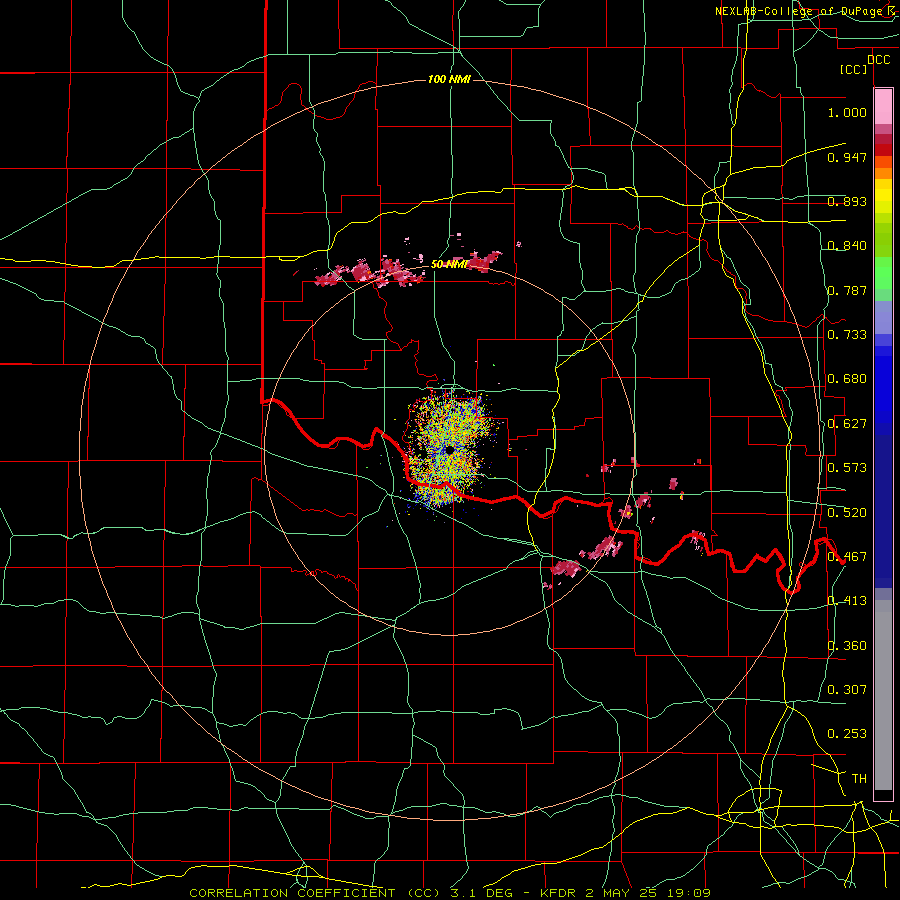Click the black radar site dot in clutter
Viewport: 900px width, 900px height.
click(449, 451)
